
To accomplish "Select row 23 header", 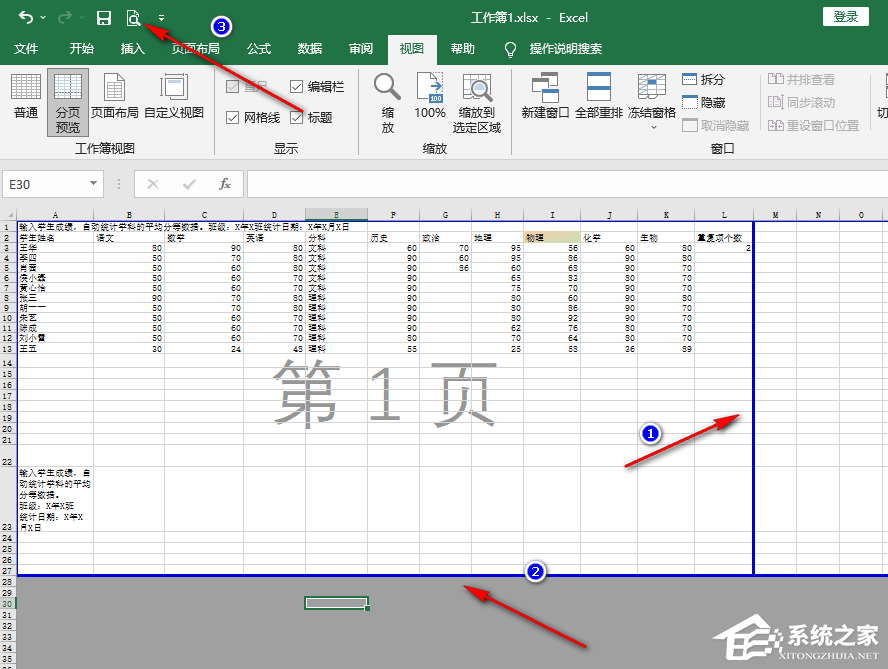I will tap(7, 499).
